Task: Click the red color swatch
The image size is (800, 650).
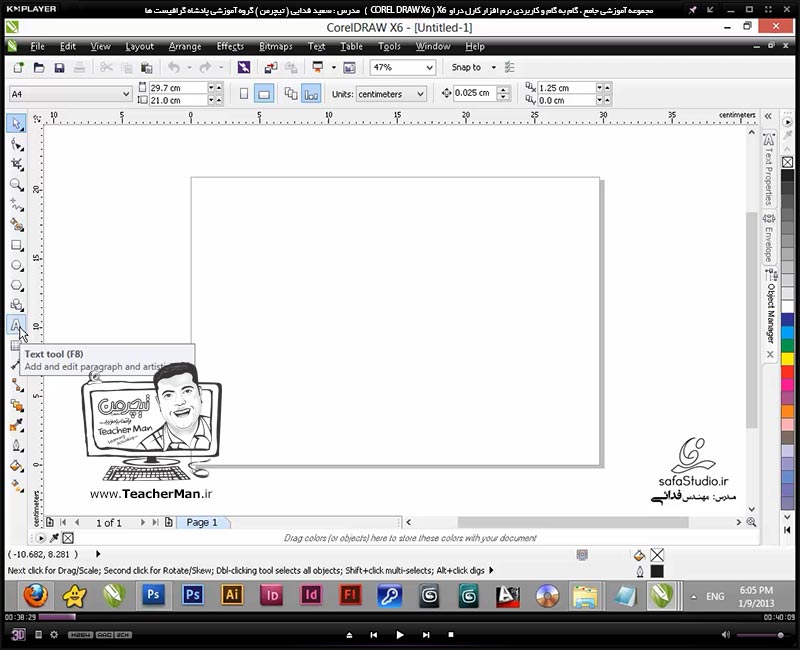Action: [x=787, y=372]
